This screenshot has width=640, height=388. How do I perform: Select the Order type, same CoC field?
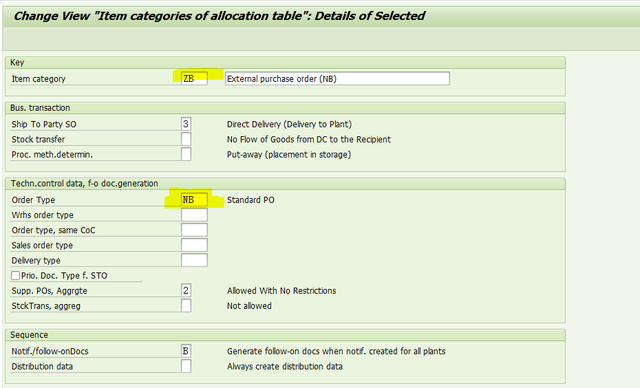tap(194, 230)
